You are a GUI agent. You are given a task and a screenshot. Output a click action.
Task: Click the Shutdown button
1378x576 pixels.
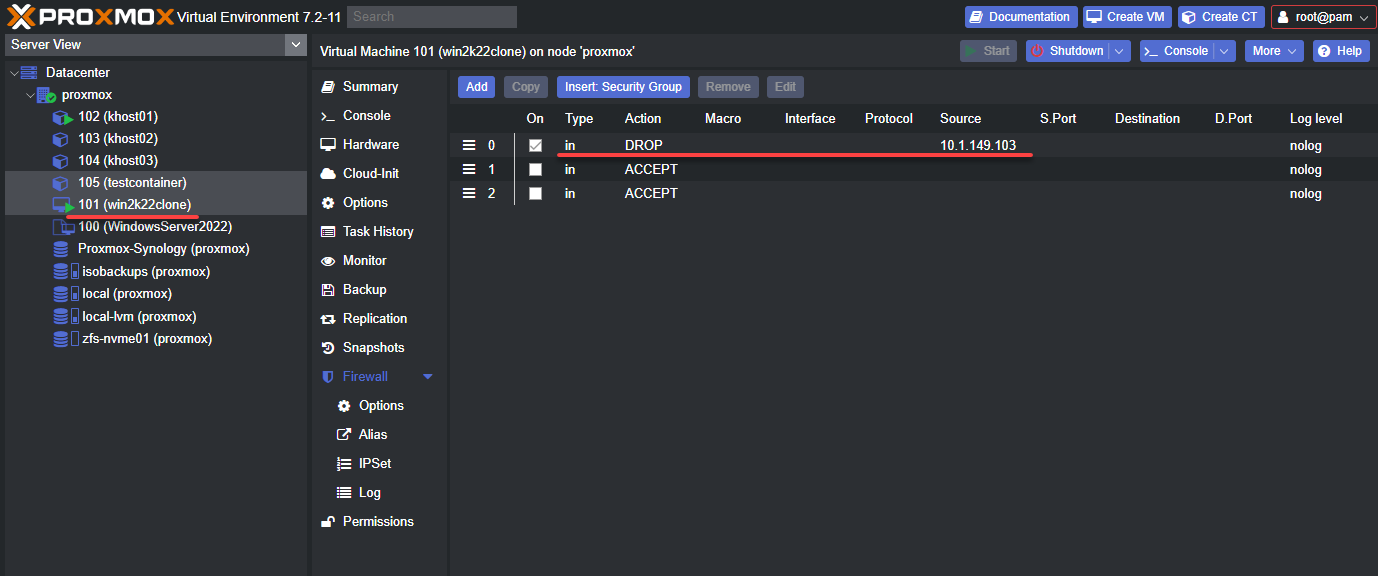pos(1067,51)
